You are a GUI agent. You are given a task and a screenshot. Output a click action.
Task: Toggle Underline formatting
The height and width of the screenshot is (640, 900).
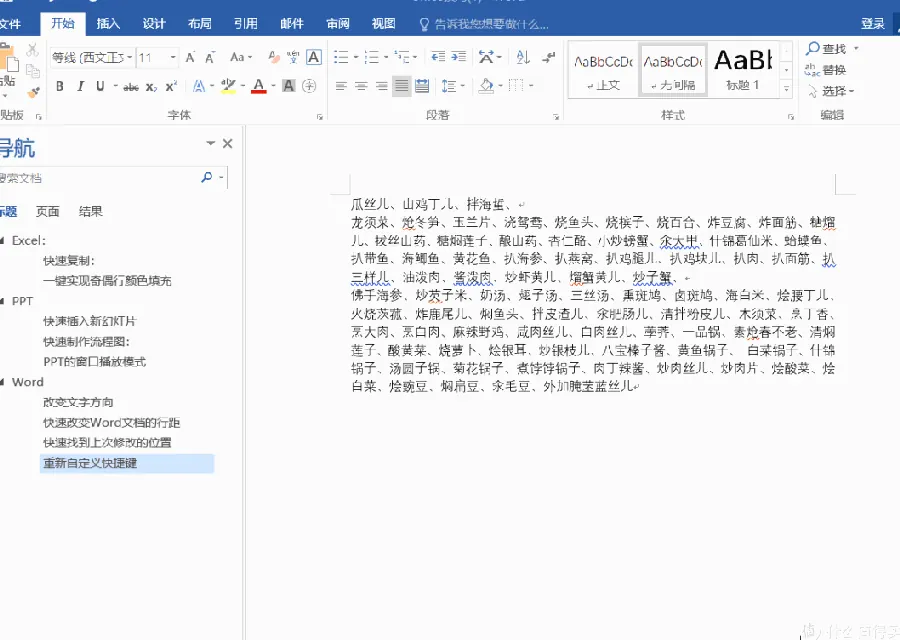[x=100, y=87]
